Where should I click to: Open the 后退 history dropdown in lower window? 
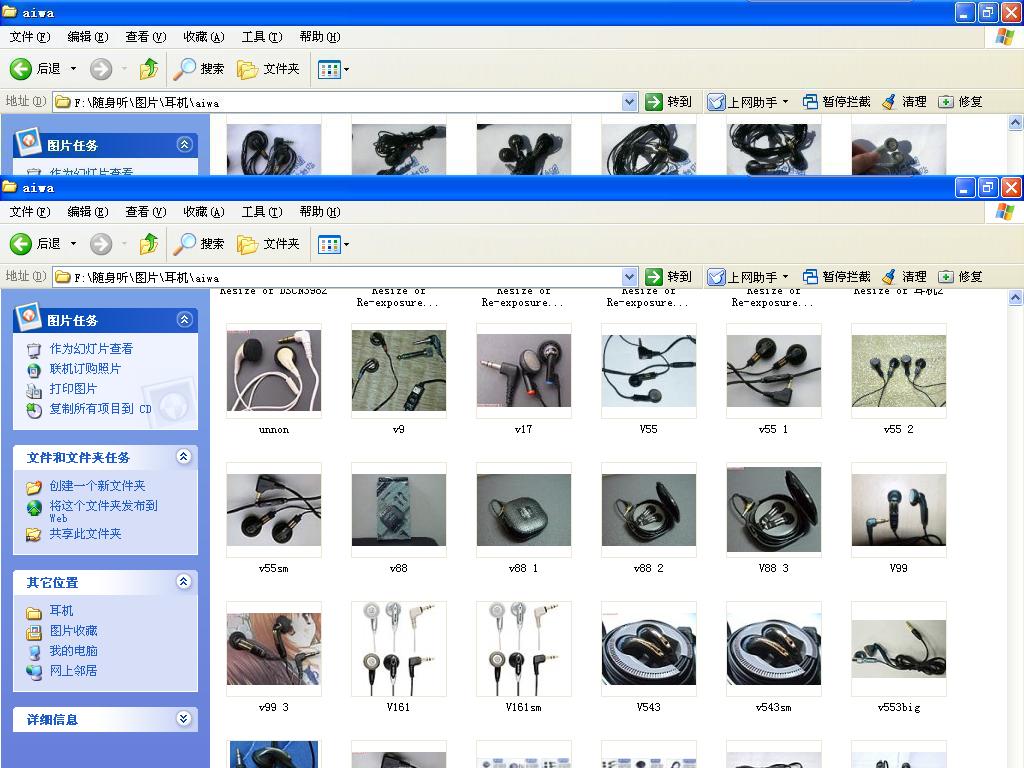(x=73, y=244)
